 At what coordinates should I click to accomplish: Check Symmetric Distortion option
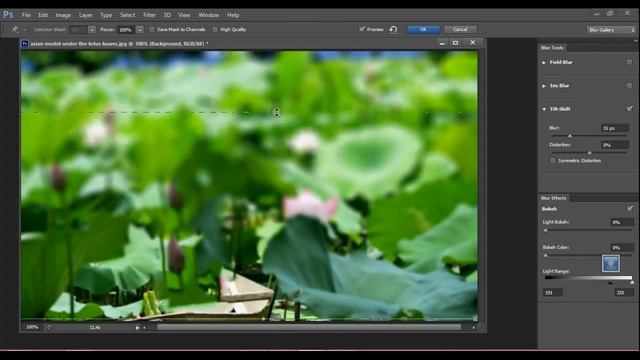coord(553,161)
